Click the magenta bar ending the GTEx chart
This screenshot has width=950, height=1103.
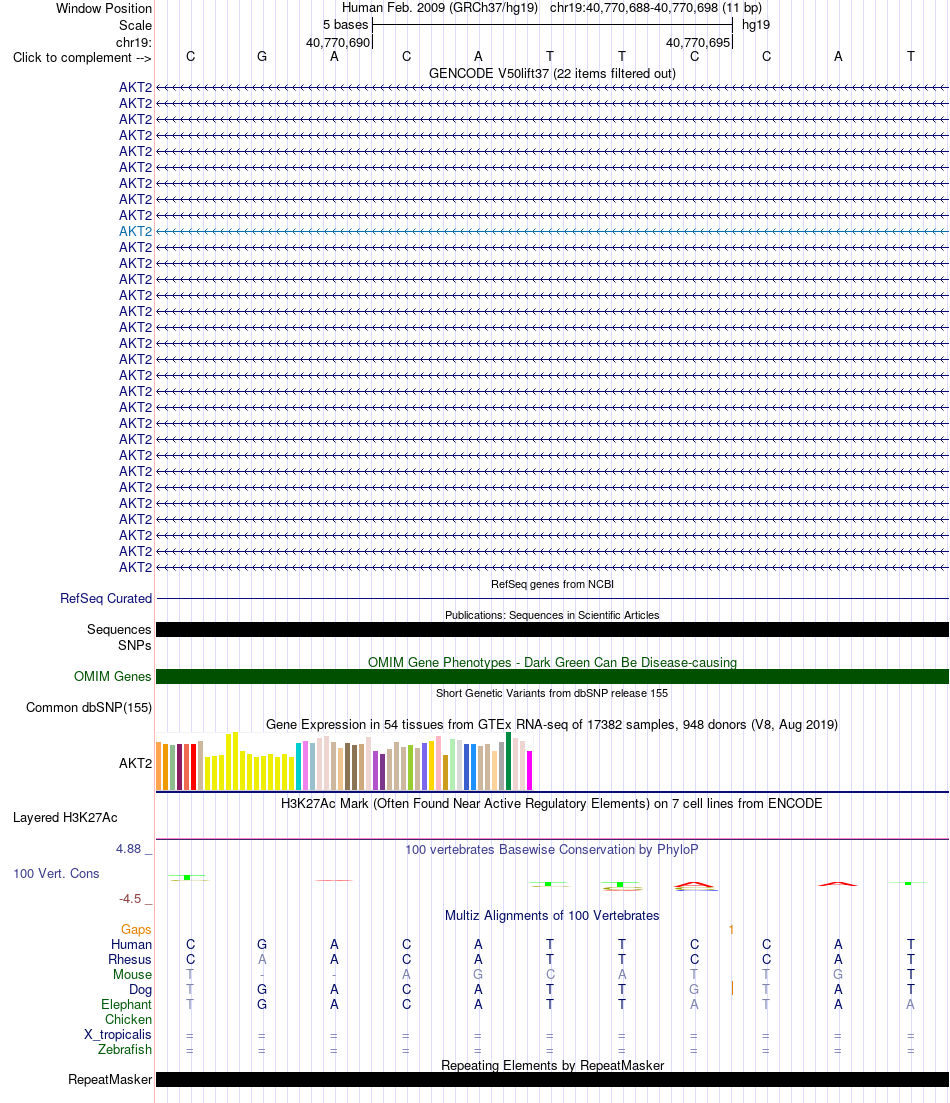[x=529, y=770]
